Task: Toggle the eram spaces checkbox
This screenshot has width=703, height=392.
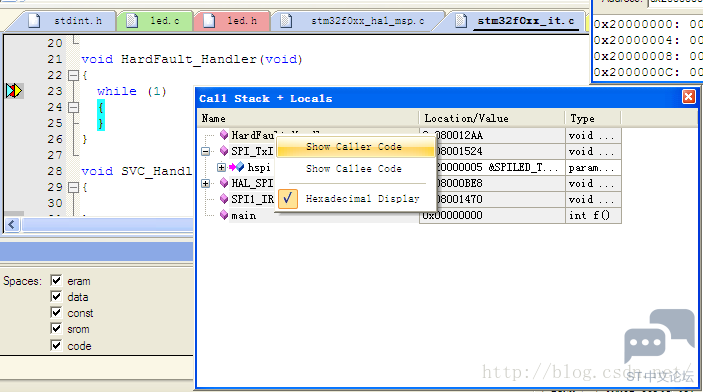Action: [x=56, y=281]
